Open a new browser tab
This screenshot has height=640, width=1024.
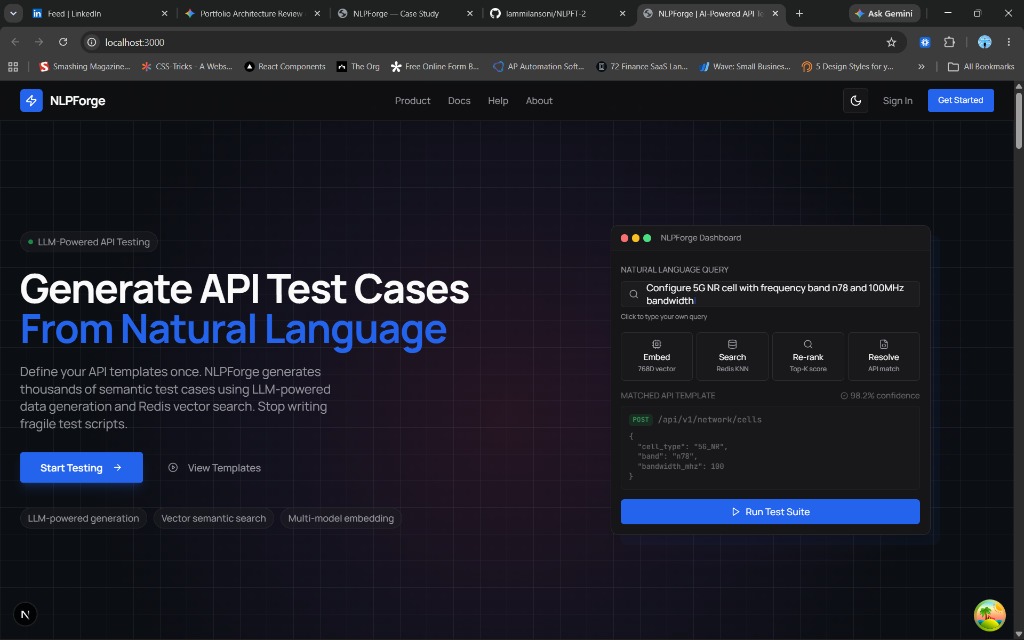click(799, 14)
